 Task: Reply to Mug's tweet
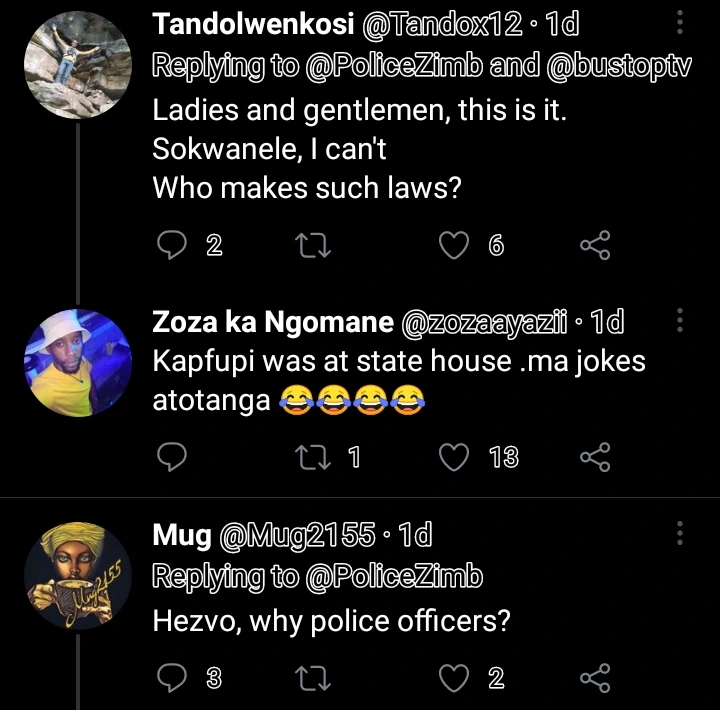(174, 679)
